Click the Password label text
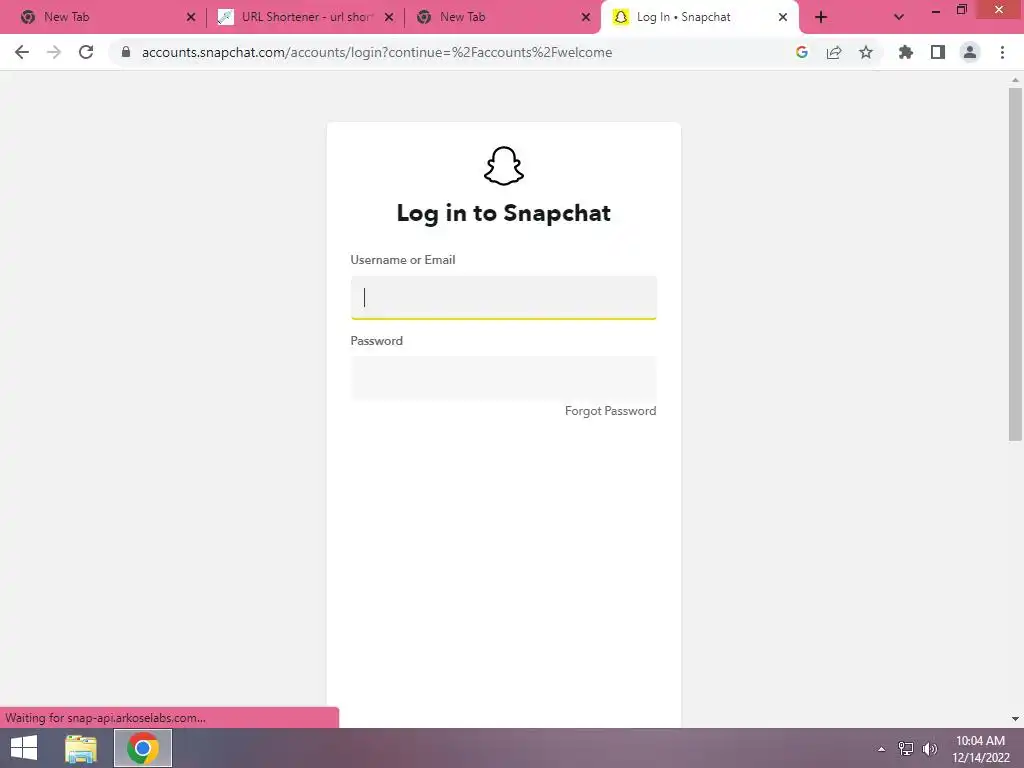The image size is (1024, 768). click(x=377, y=341)
